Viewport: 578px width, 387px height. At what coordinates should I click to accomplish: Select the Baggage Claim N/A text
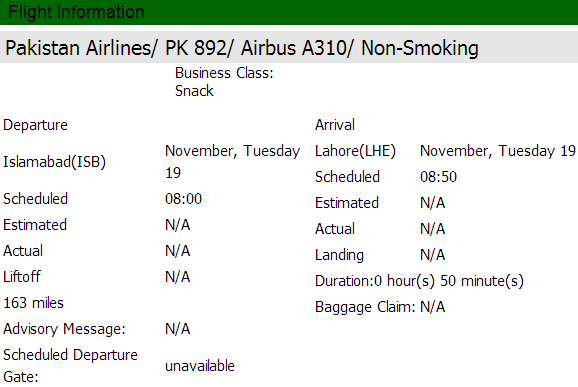380,307
